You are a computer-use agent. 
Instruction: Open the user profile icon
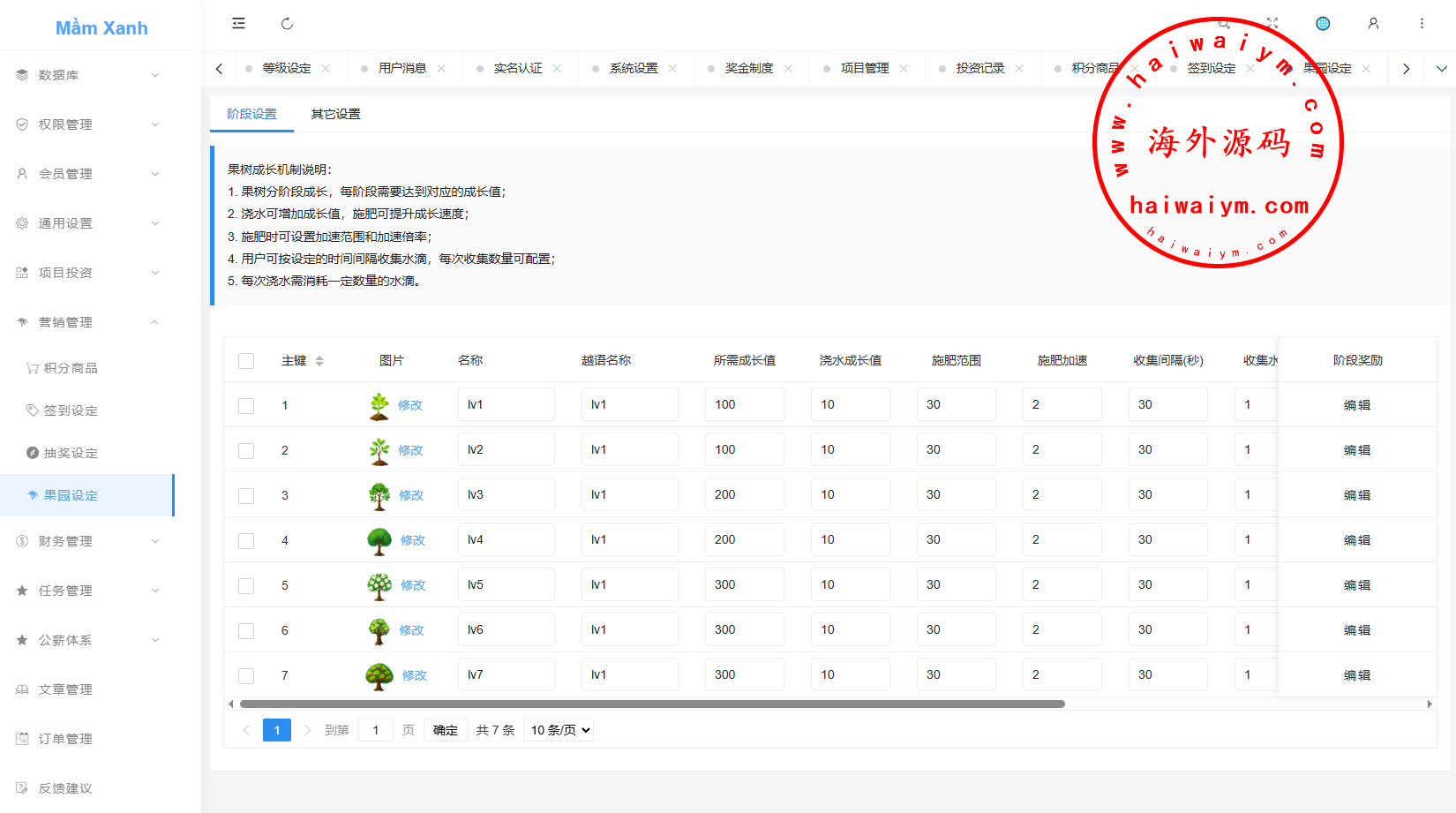click(1373, 24)
